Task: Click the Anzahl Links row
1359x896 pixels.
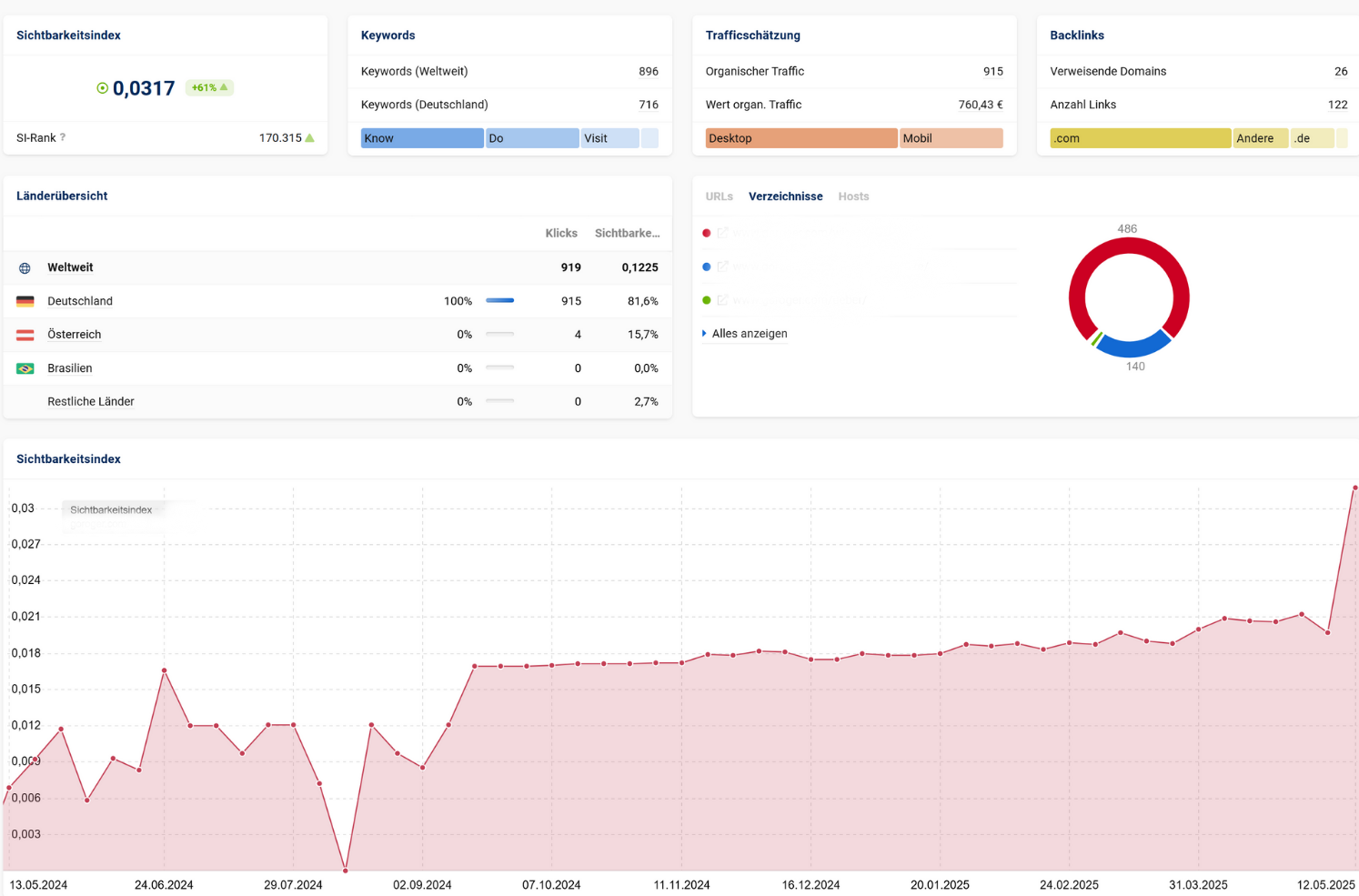Action: [1199, 105]
